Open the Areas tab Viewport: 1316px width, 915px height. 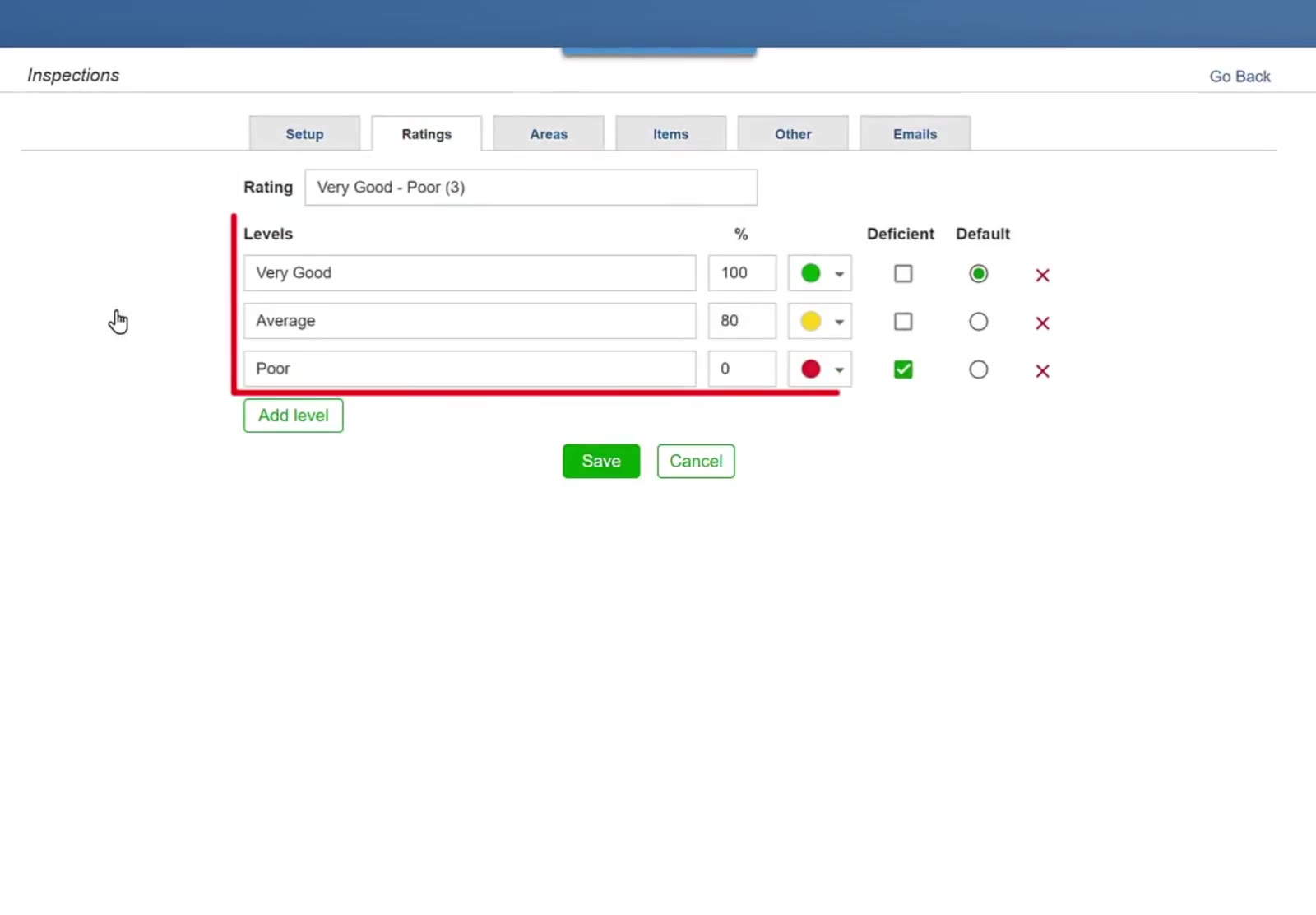(549, 133)
